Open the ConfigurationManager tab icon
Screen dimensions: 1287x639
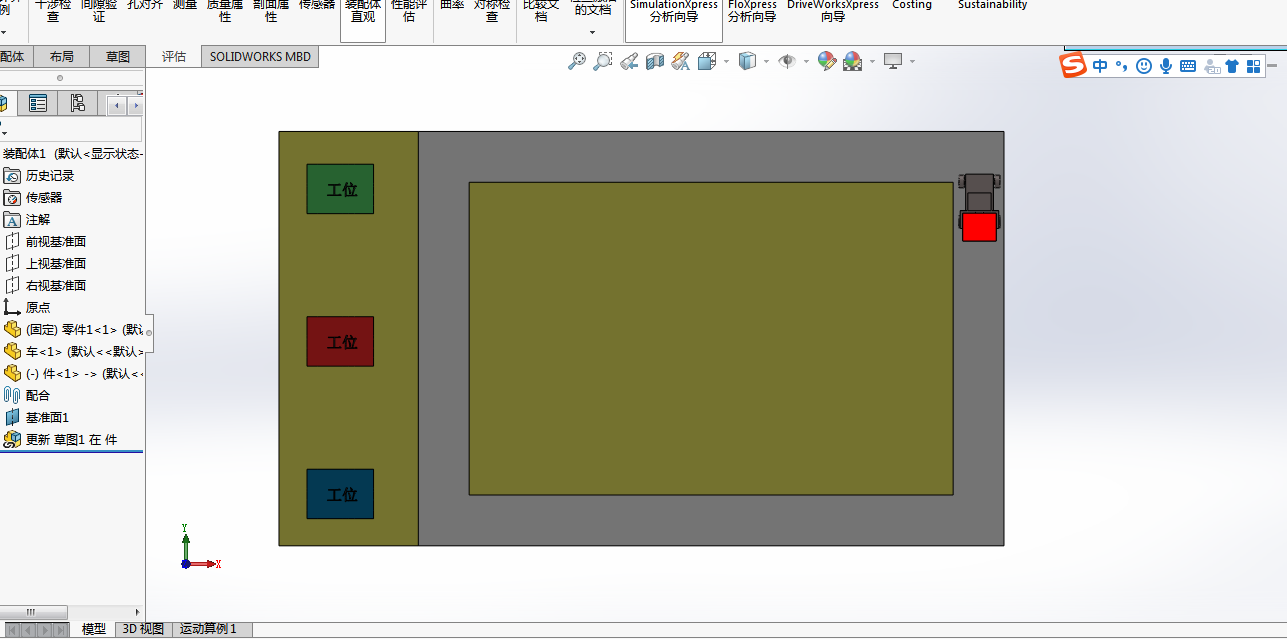[77, 103]
